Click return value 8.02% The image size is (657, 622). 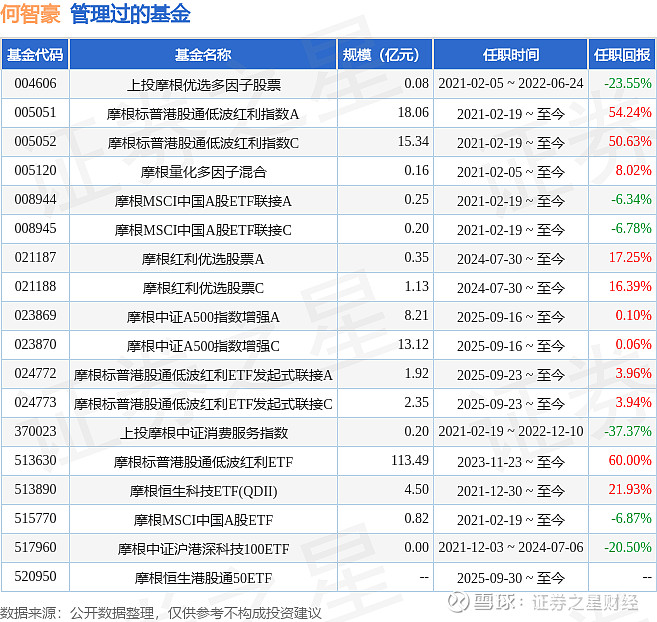point(633,170)
